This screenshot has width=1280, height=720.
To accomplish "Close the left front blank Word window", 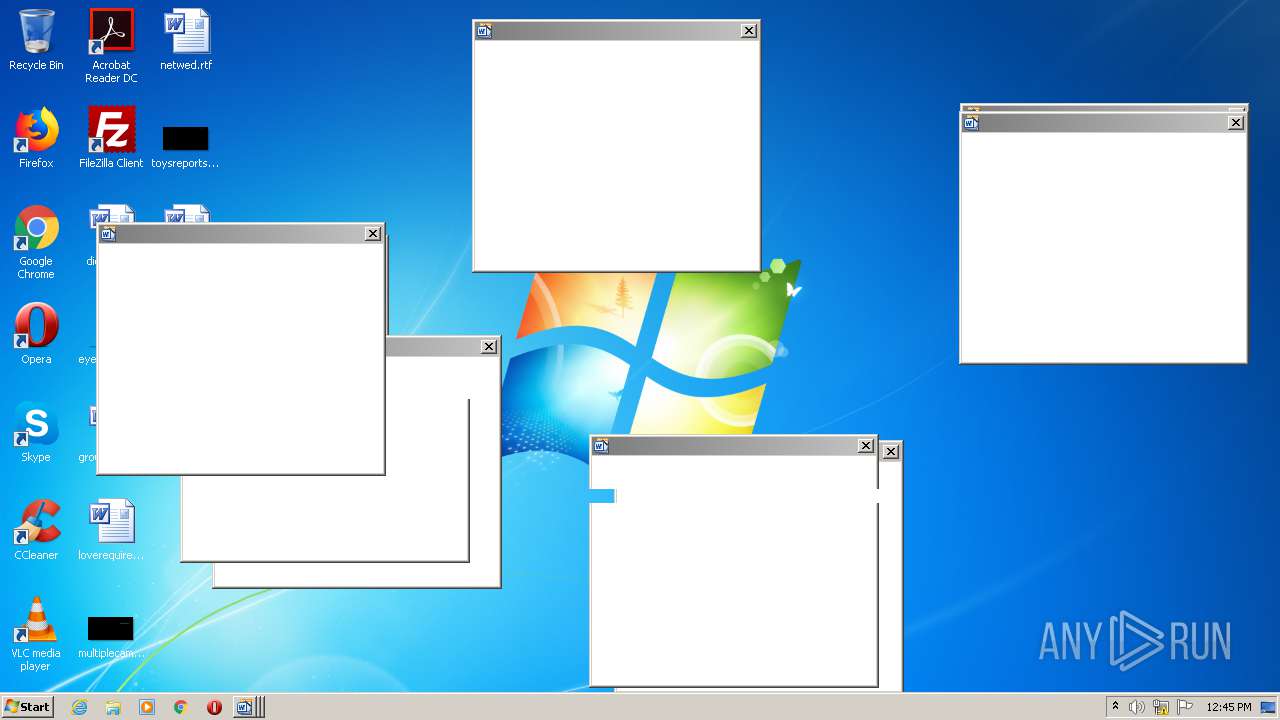I will point(373,234).
